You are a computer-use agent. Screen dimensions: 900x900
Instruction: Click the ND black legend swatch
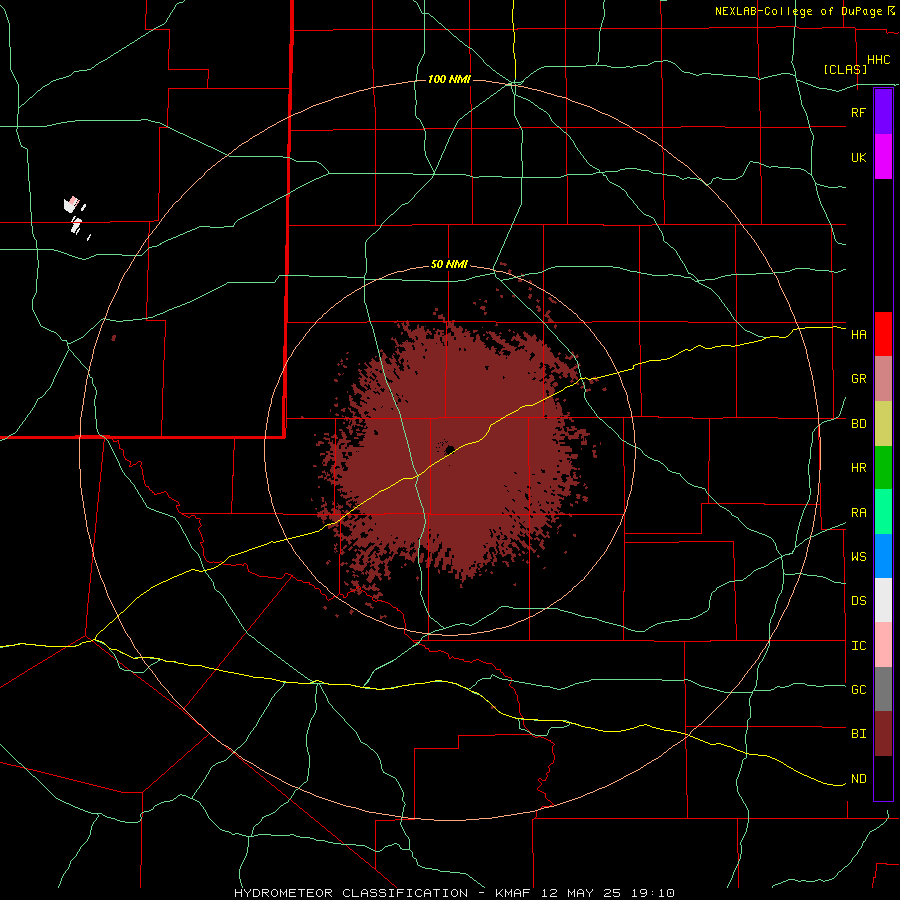pyautogui.click(x=883, y=778)
